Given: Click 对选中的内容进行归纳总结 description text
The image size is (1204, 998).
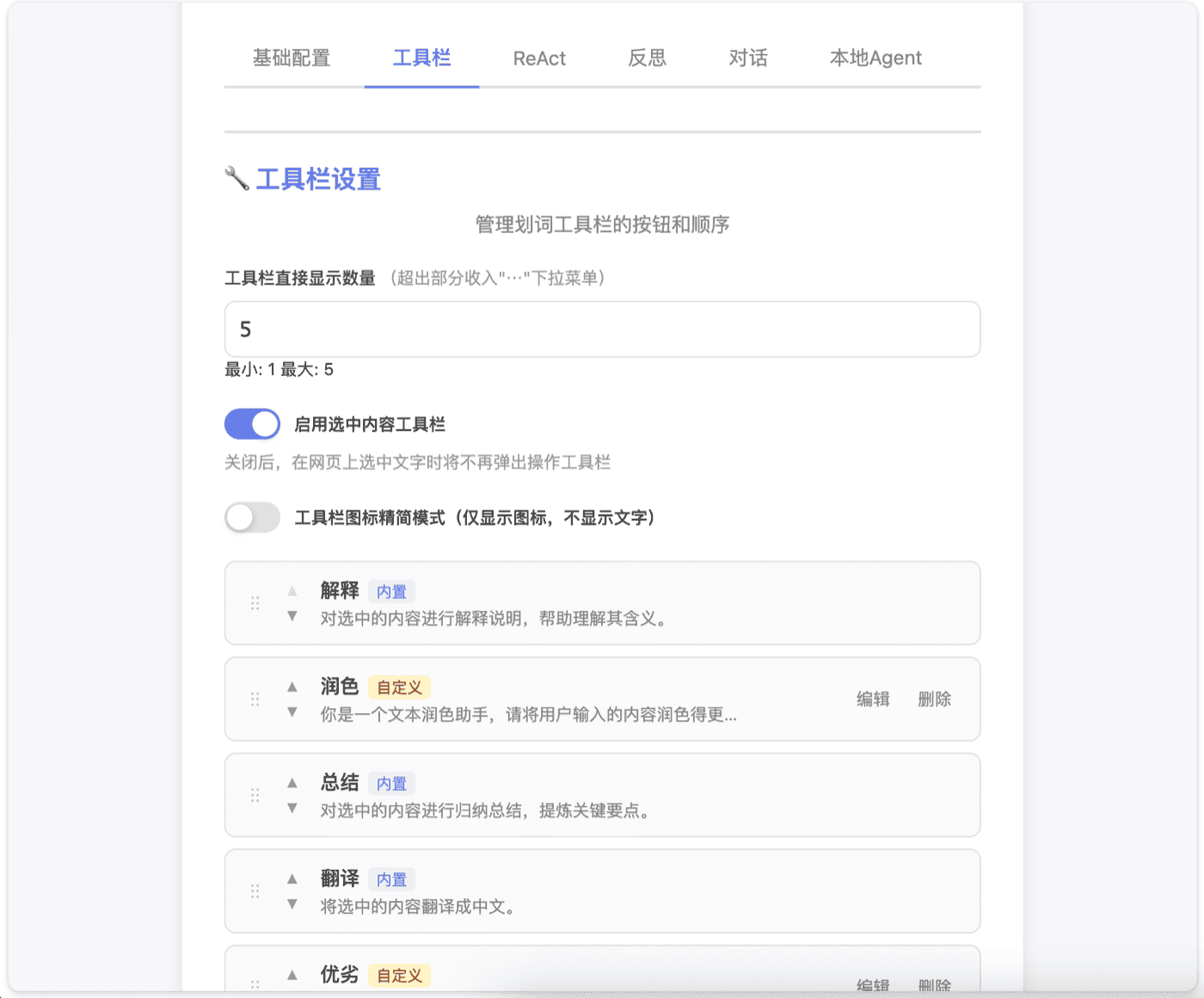Looking at the screenshot, I should (x=486, y=810).
